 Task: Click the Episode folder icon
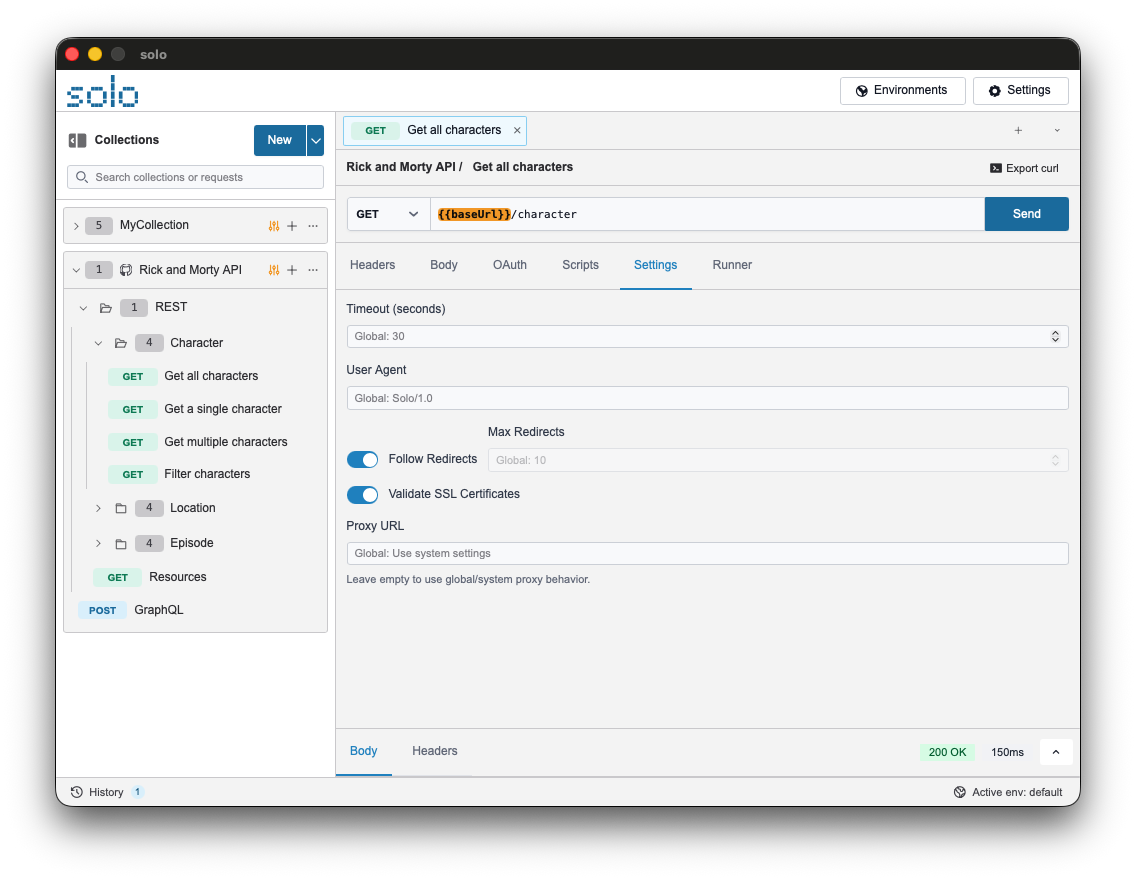coord(121,543)
